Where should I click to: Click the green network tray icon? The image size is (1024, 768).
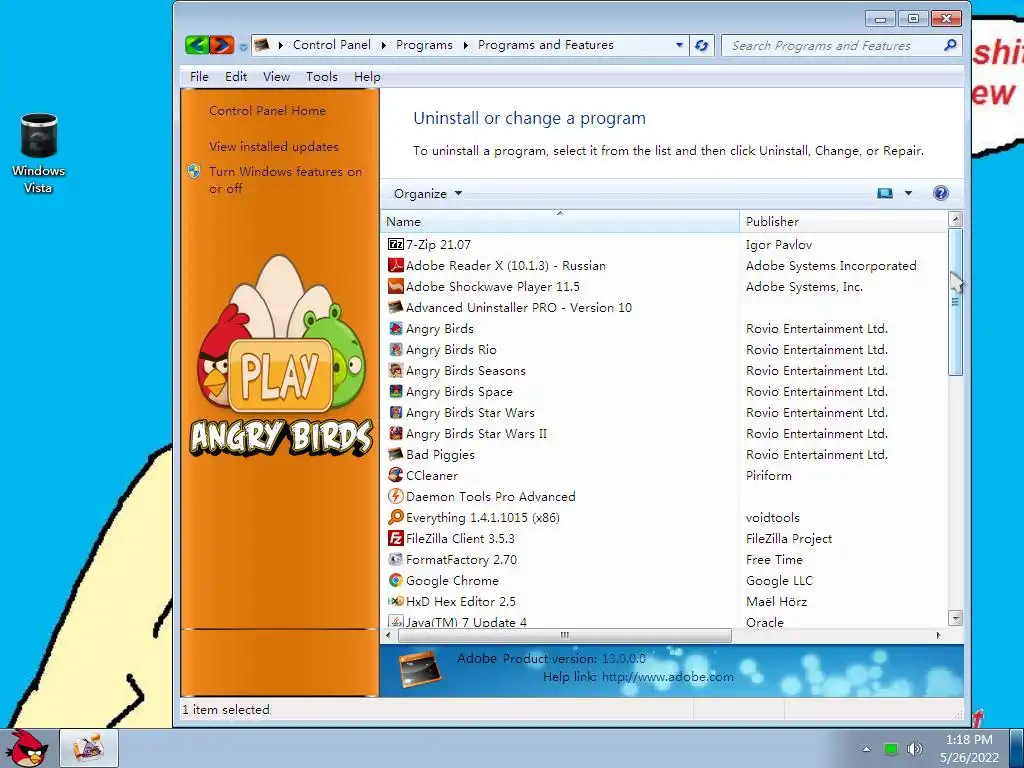point(891,748)
